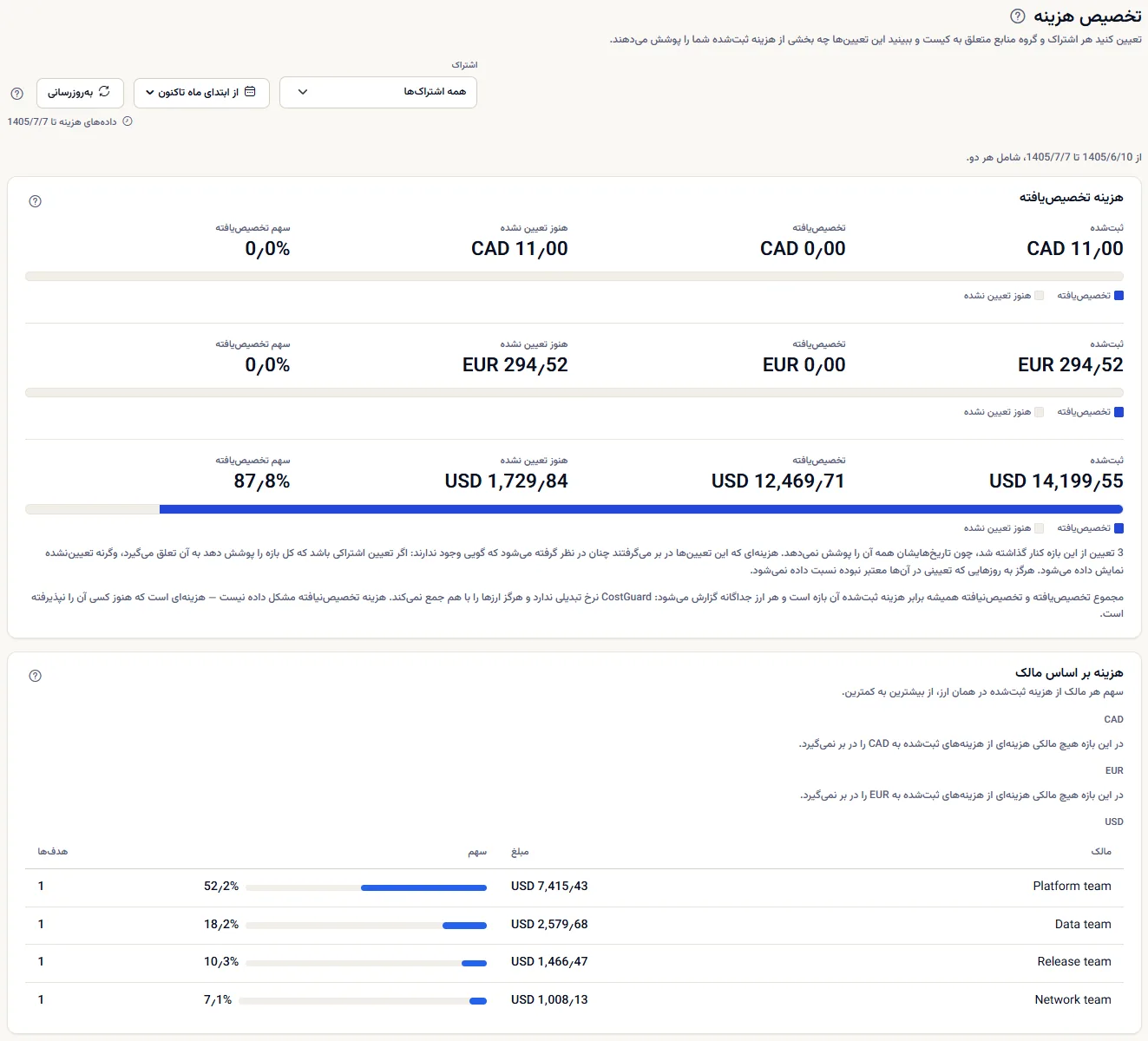The image size is (1148, 1041).
Task: Click the 10,3% share for Release team
Action: [221, 962]
